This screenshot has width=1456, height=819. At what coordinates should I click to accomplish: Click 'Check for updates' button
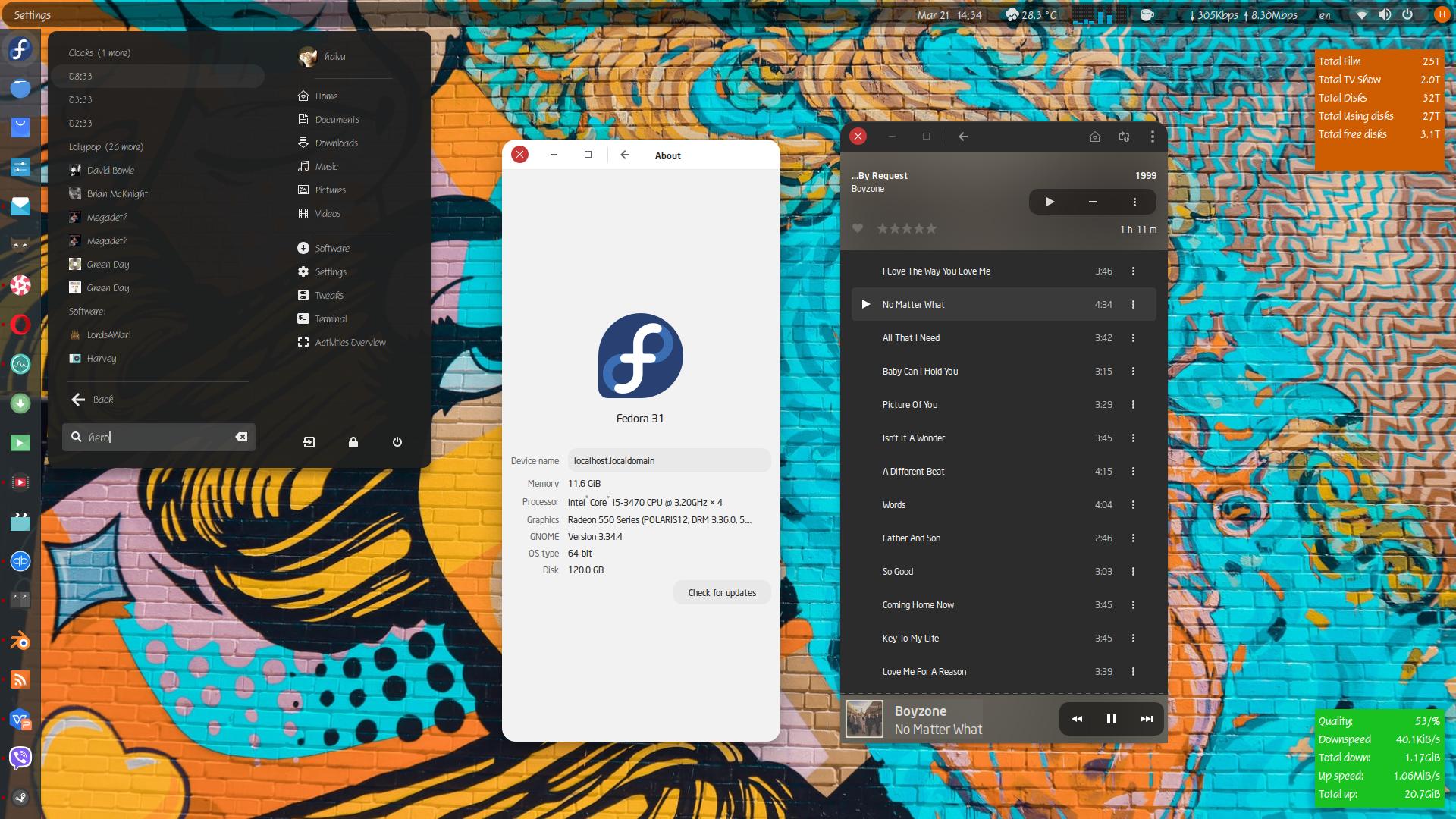coord(722,593)
